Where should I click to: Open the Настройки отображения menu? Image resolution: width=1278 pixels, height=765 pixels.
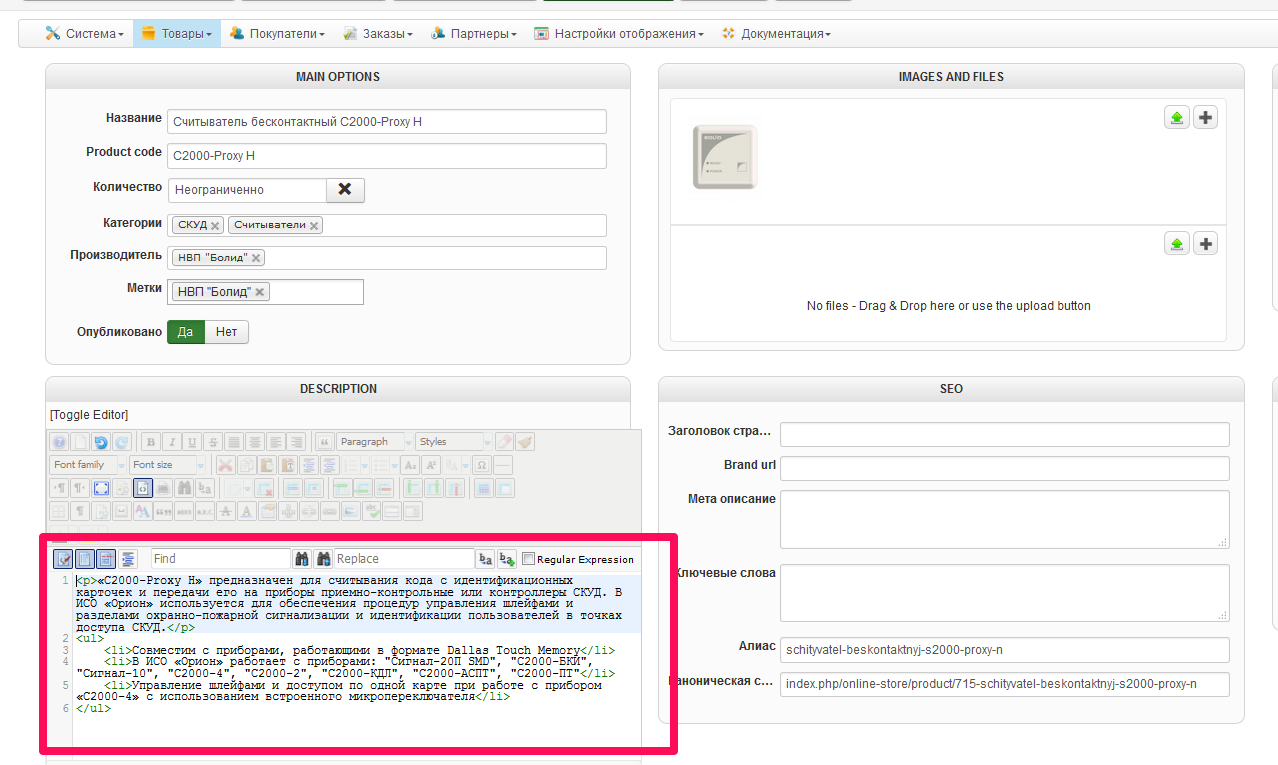click(619, 33)
